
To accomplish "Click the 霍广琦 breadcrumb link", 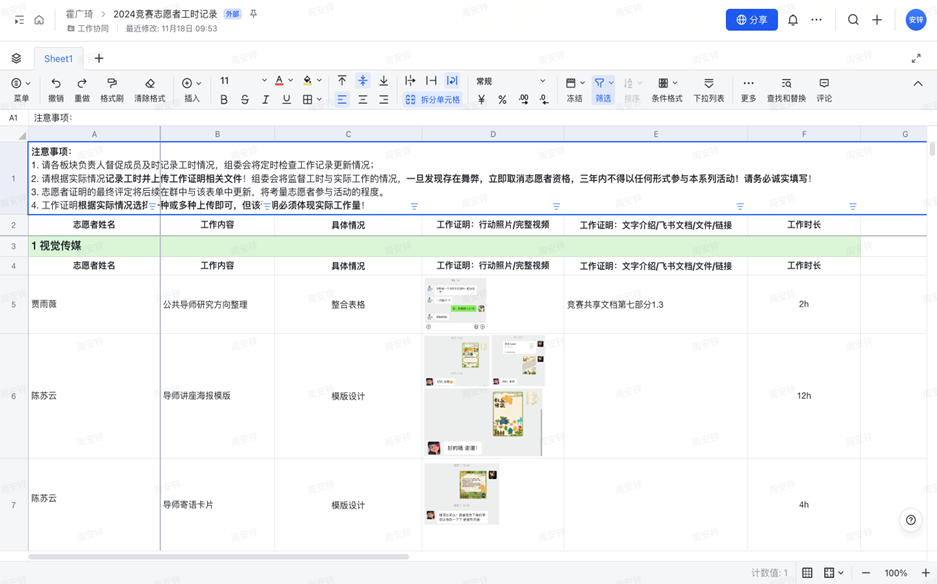I will [79, 14].
